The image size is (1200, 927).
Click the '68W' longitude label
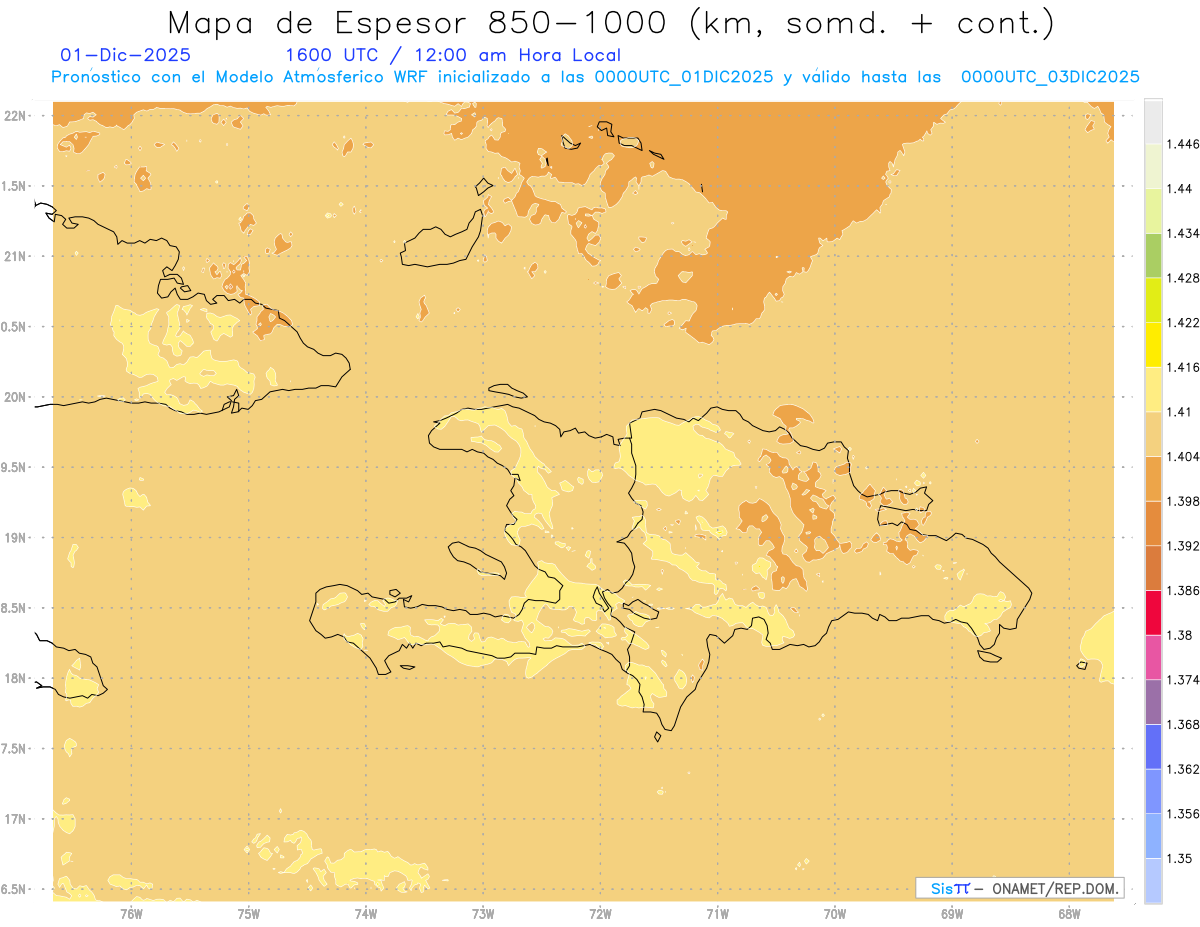(x=1069, y=914)
